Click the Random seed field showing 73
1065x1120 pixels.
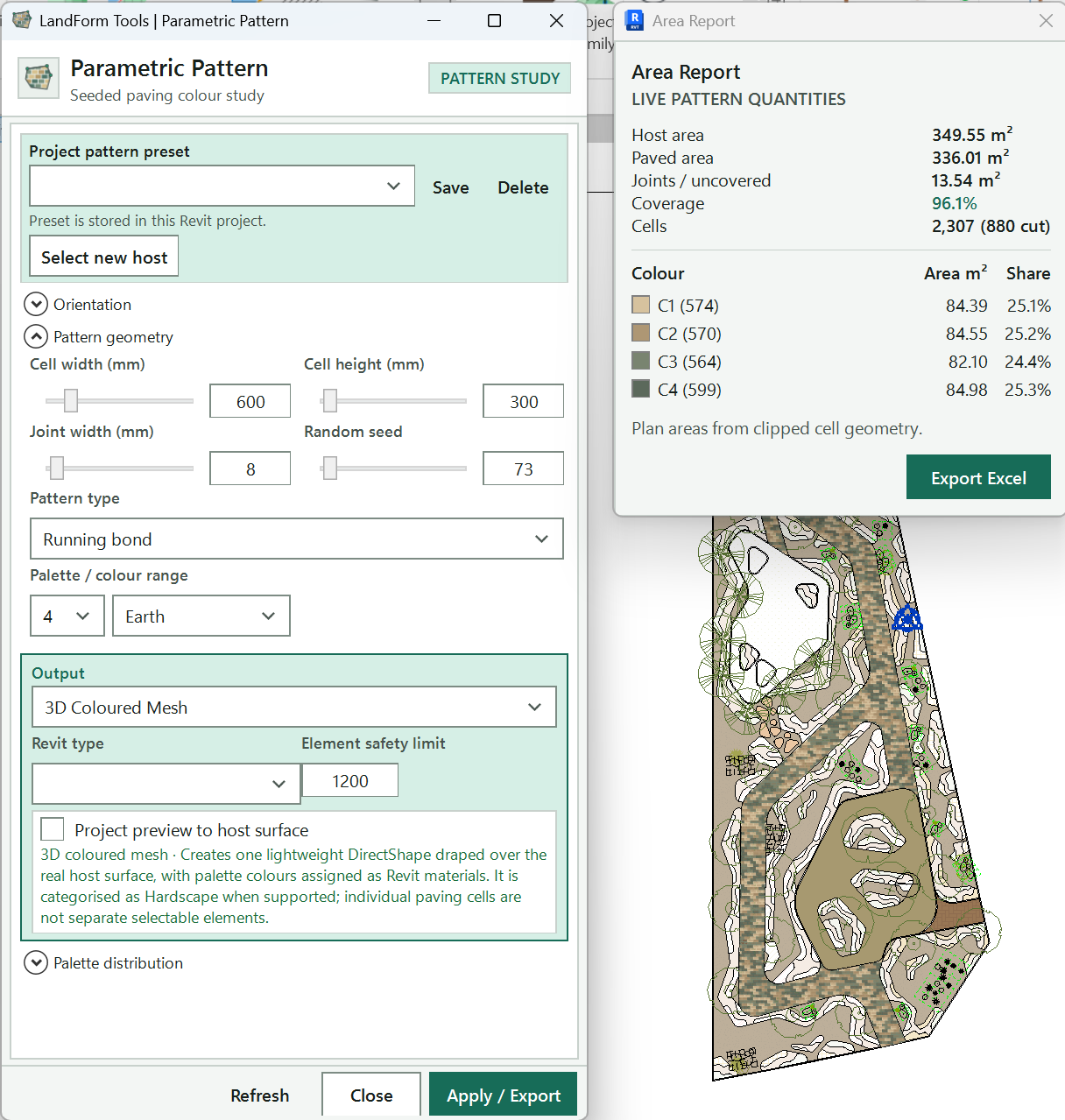pyautogui.click(x=524, y=468)
